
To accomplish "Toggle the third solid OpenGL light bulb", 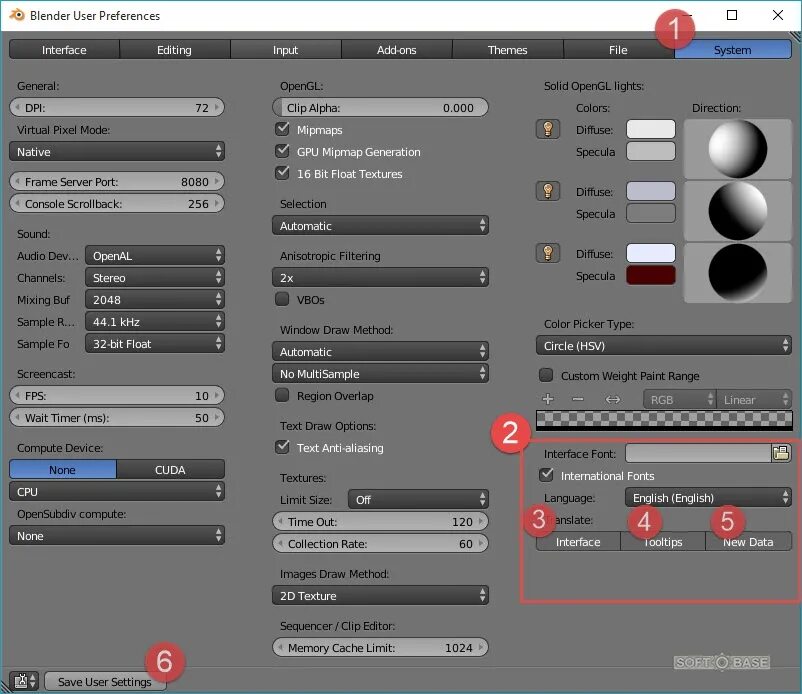I will (x=548, y=253).
